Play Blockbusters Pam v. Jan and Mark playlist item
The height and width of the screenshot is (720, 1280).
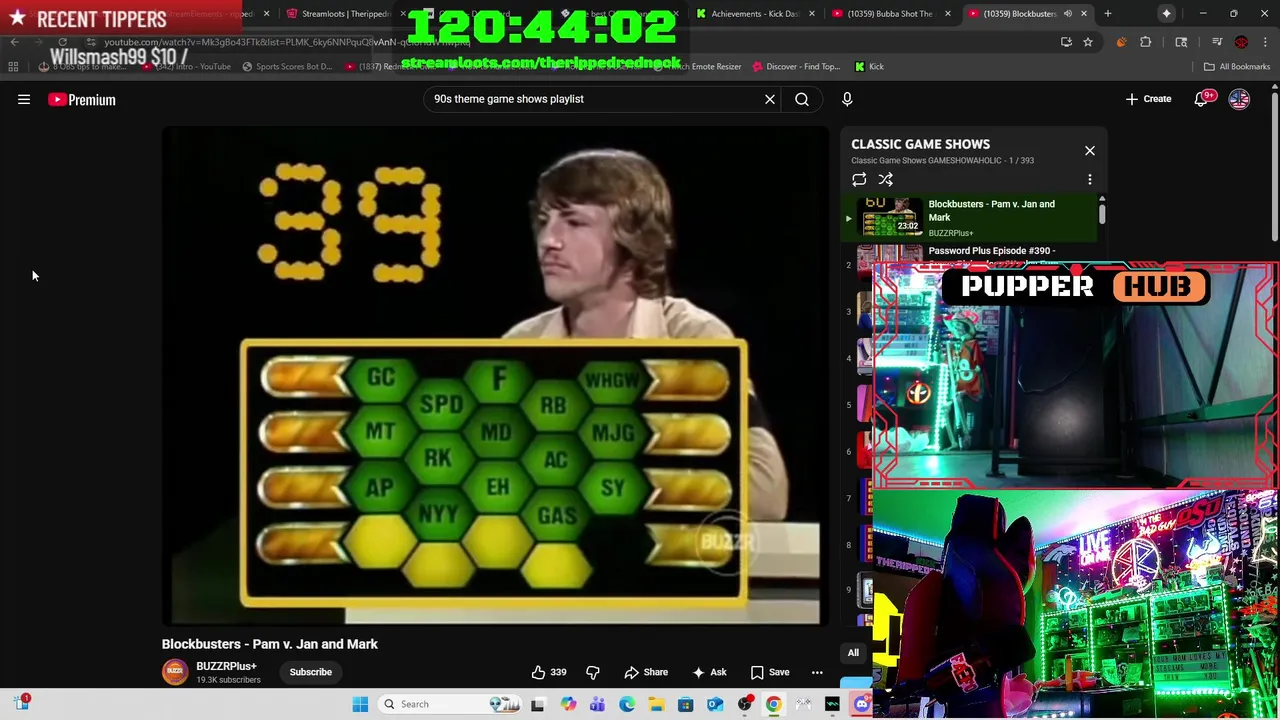[x=970, y=217]
